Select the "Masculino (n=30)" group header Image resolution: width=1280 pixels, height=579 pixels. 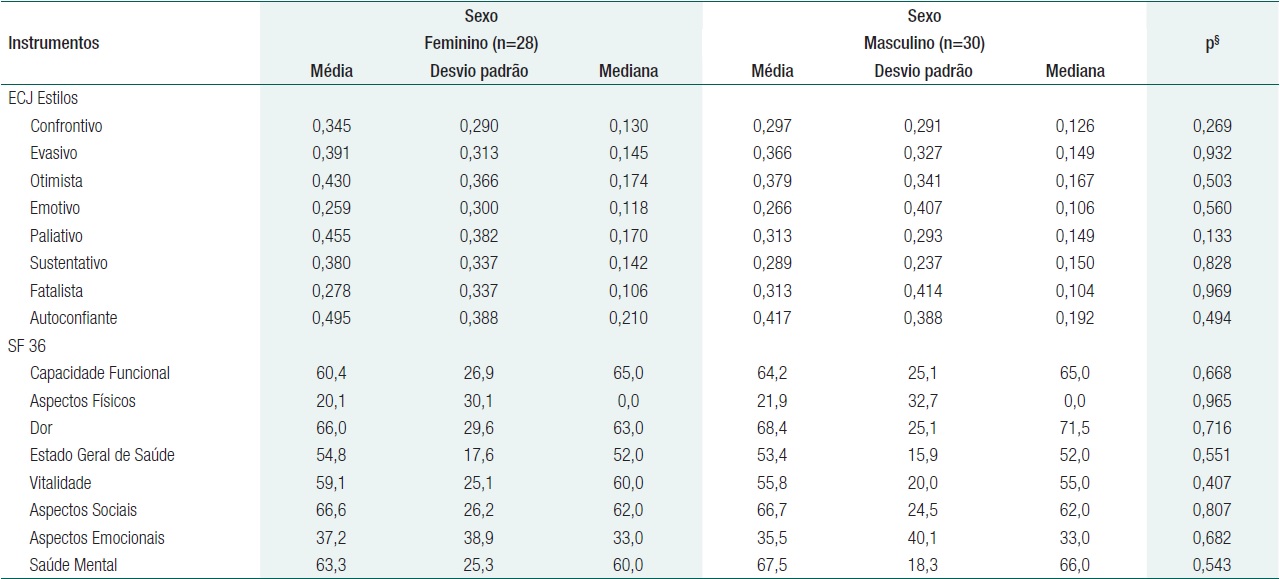pyautogui.click(x=924, y=44)
